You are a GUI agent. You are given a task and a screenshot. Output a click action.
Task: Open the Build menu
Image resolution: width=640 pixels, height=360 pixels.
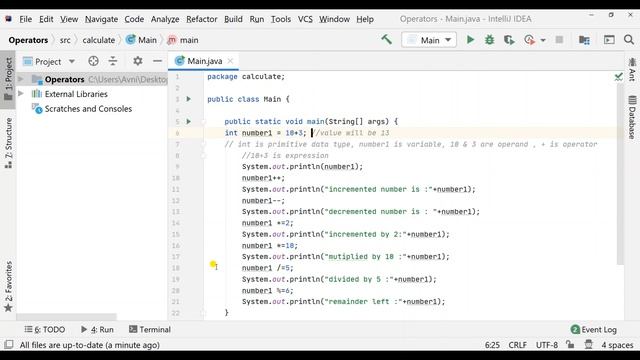[x=233, y=19]
